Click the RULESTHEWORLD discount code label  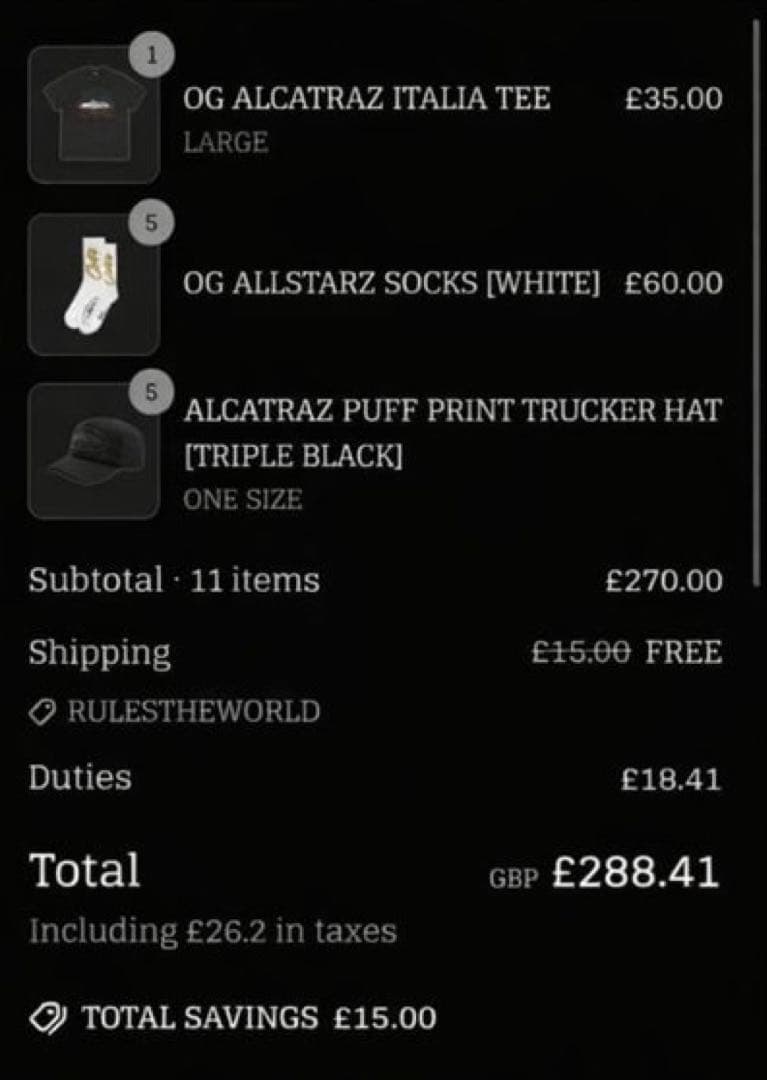coord(193,712)
